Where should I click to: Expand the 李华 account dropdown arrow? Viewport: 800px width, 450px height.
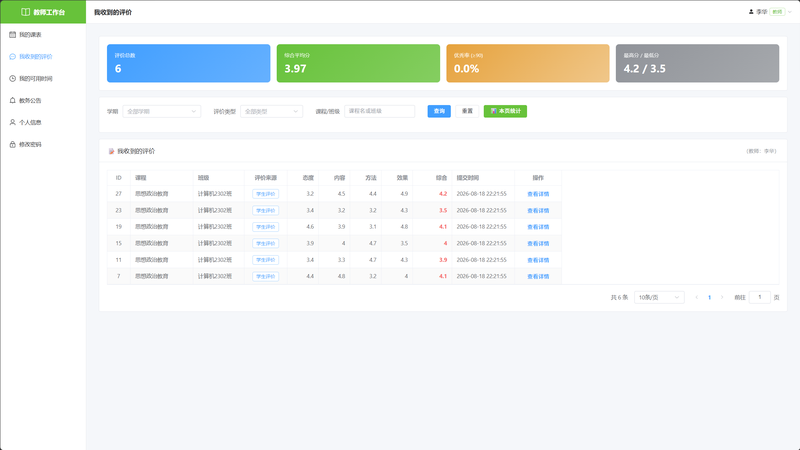790,12
